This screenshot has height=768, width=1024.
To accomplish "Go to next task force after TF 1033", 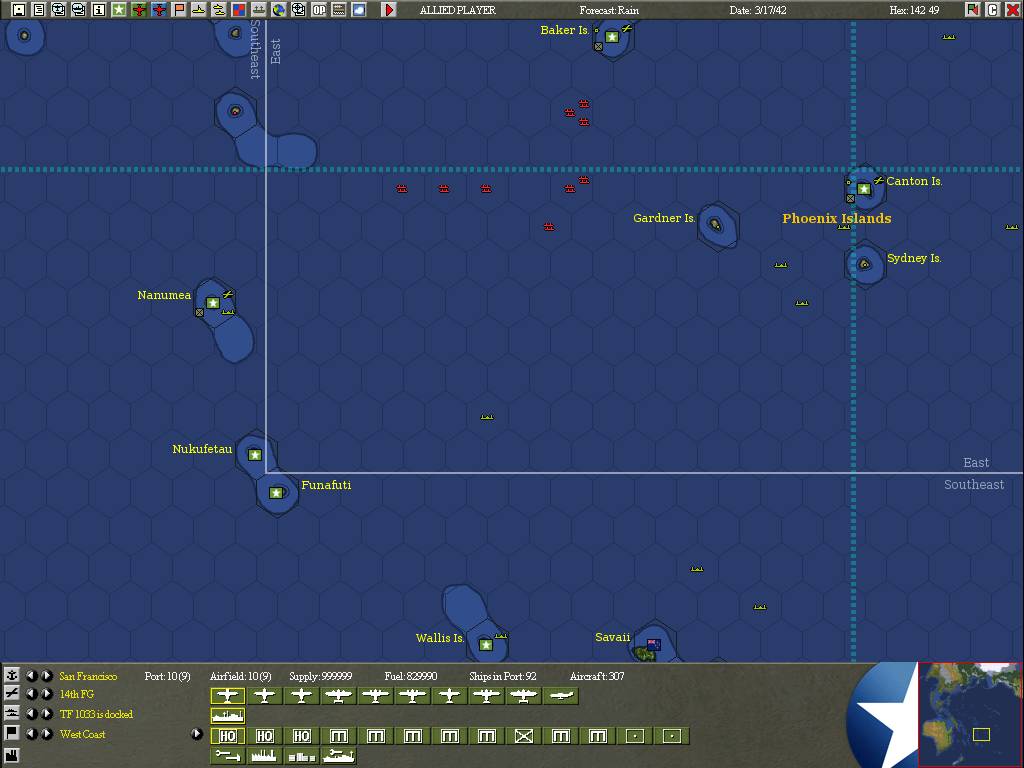I will click(47, 713).
